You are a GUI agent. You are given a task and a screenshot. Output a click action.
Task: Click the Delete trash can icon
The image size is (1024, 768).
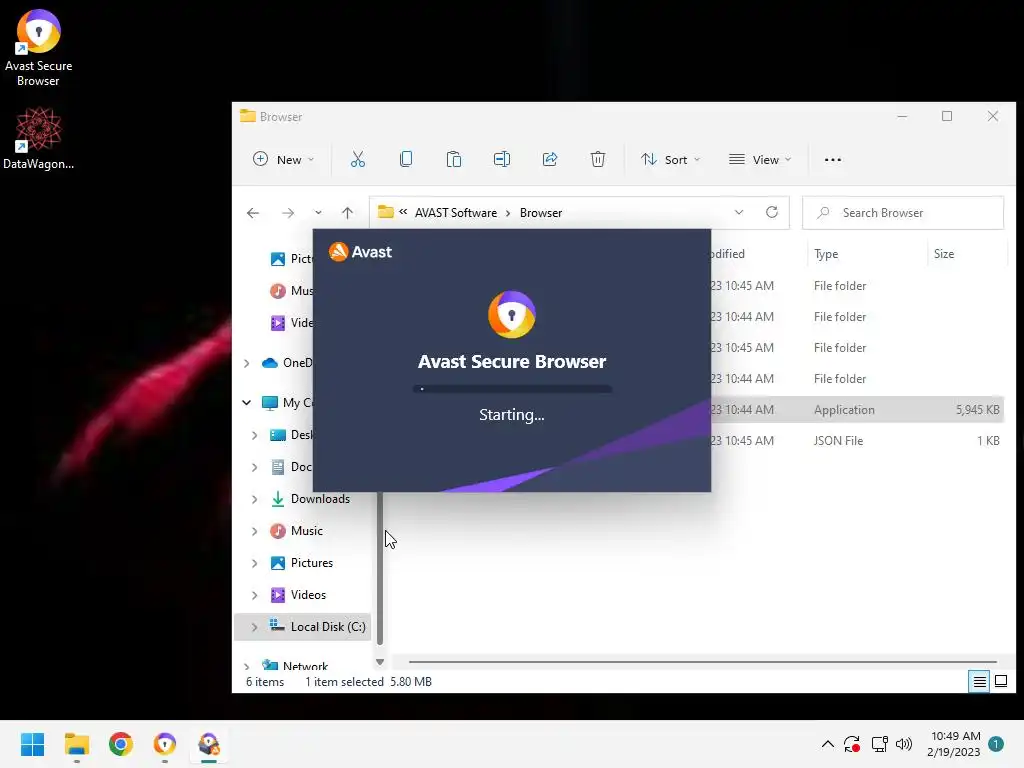point(598,159)
